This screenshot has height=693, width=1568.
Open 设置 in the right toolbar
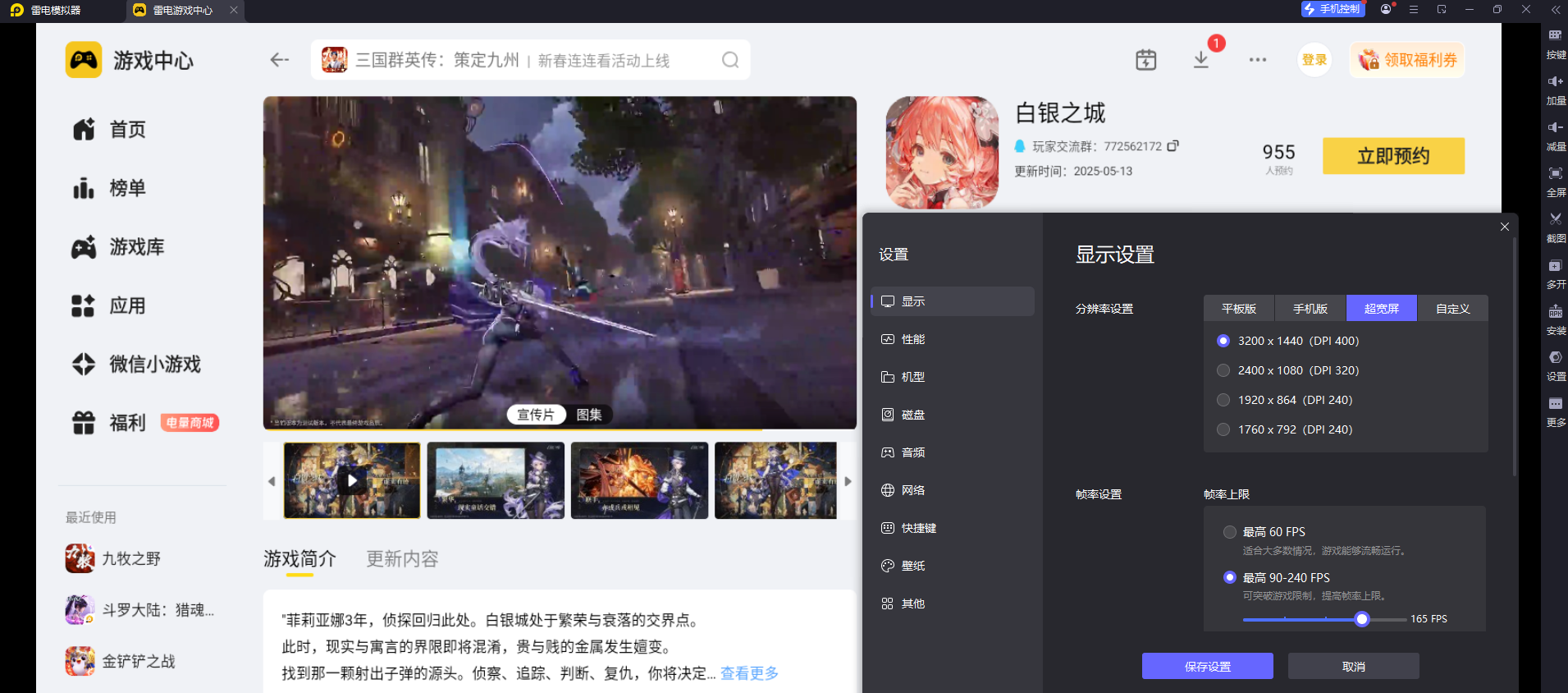(1556, 366)
